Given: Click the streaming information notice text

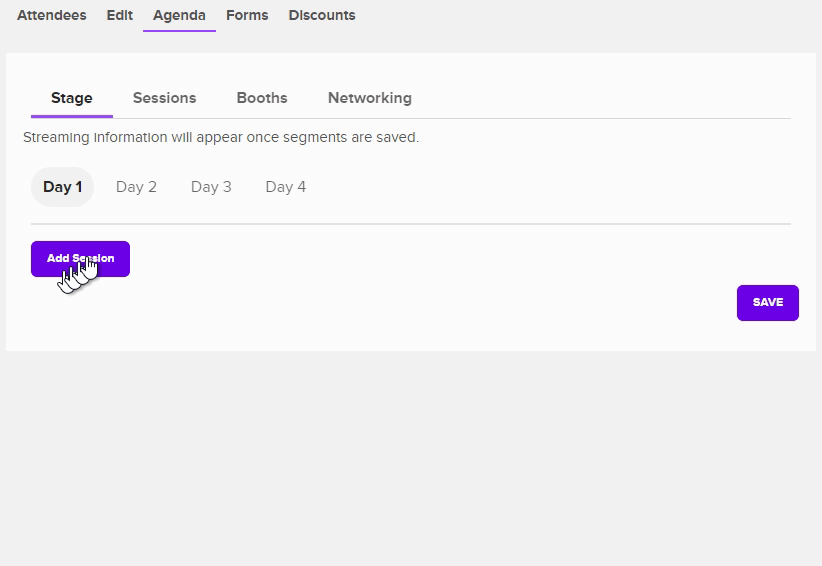Looking at the screenshot, I should tap(221, 137).
